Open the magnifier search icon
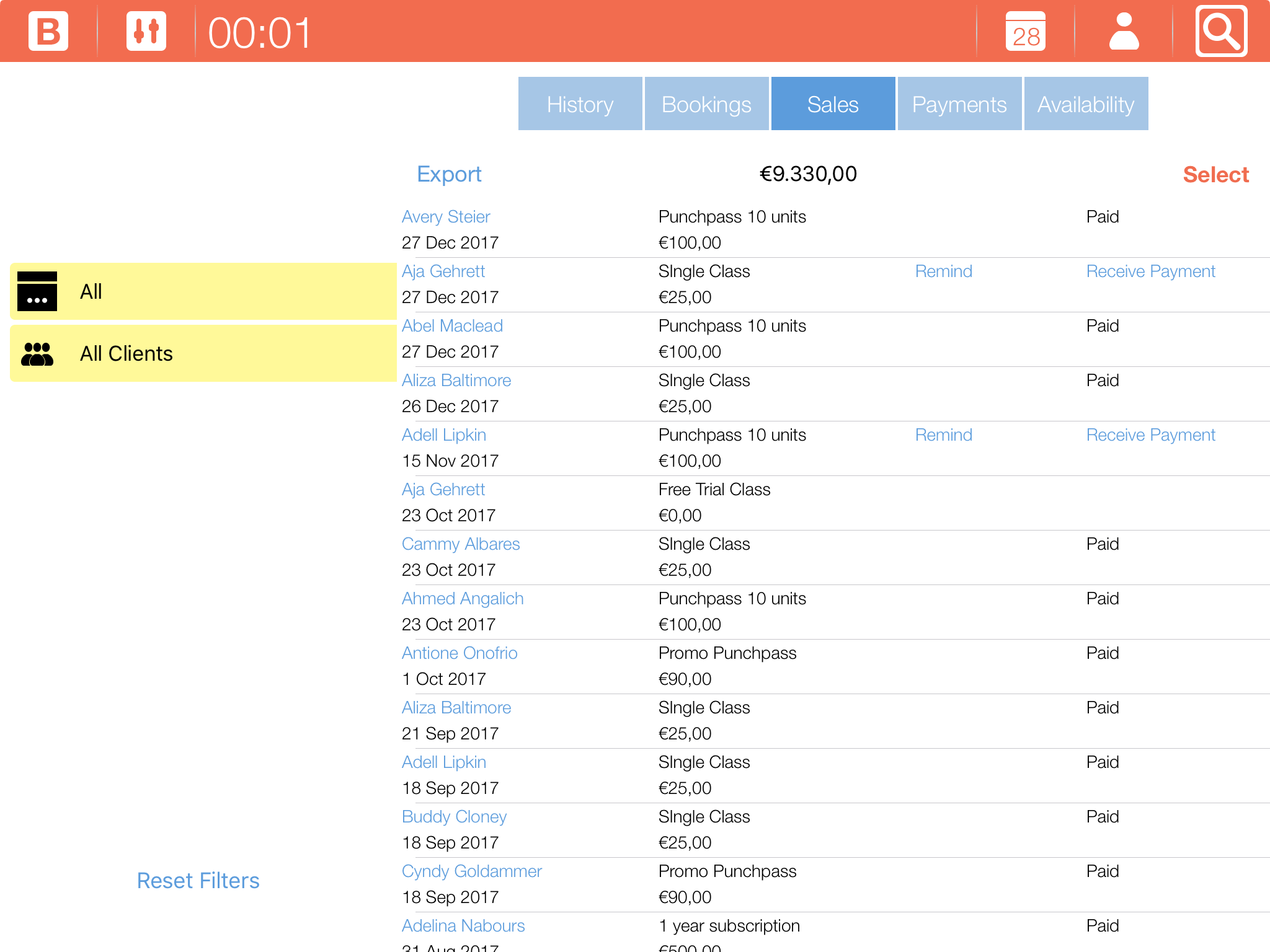The image size is (1270, 952). point(1221,31)
